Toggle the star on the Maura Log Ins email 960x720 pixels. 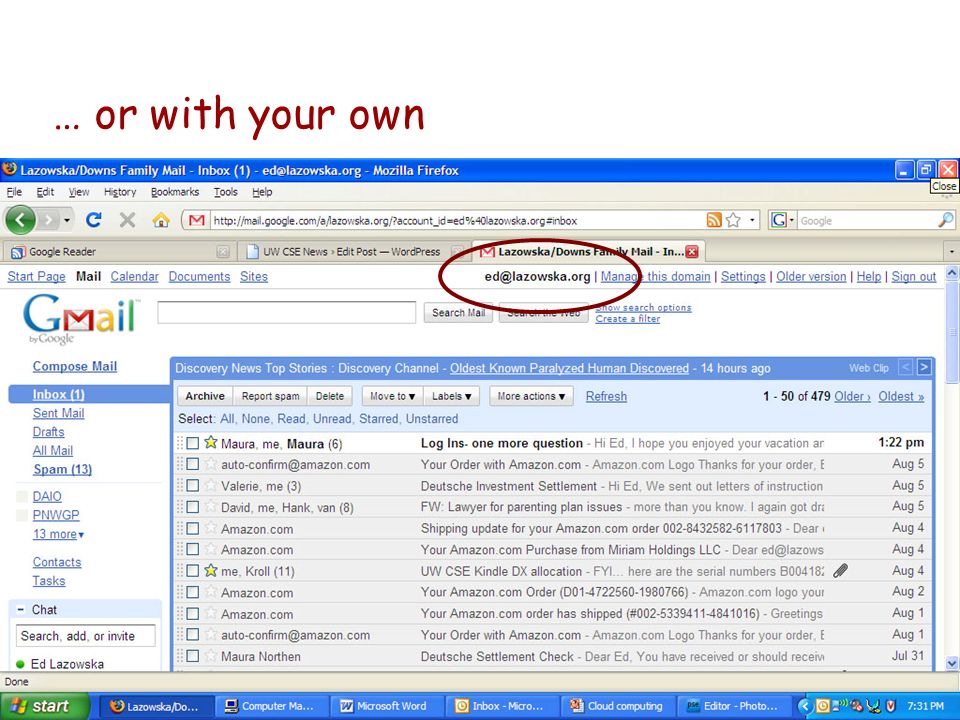coord(211,442)
